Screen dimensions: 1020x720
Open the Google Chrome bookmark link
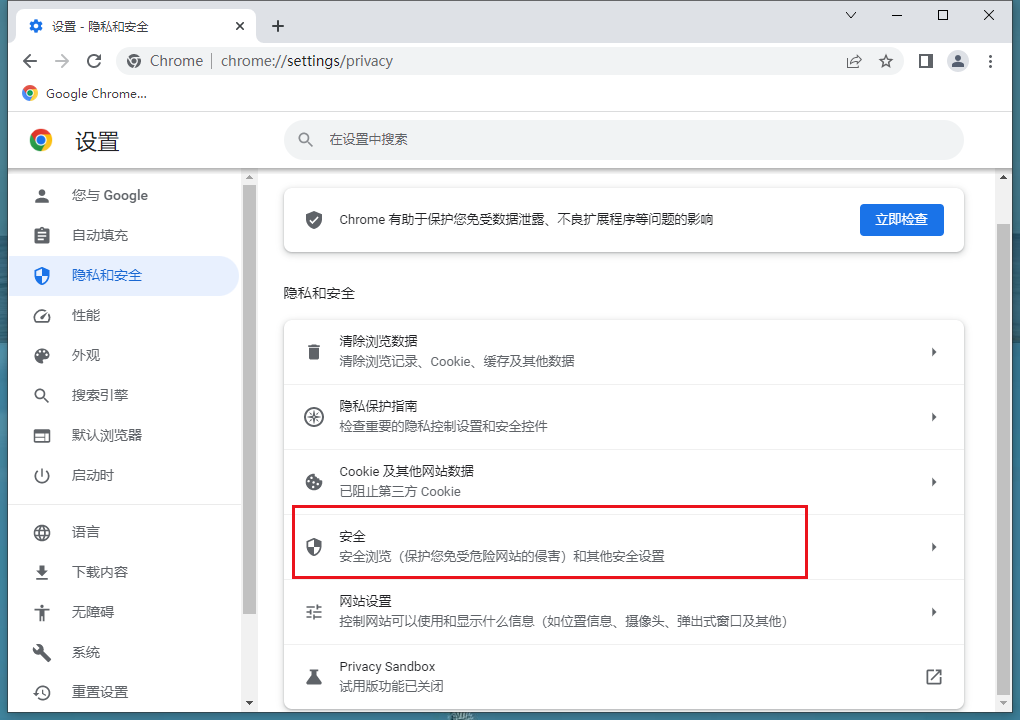83,93
